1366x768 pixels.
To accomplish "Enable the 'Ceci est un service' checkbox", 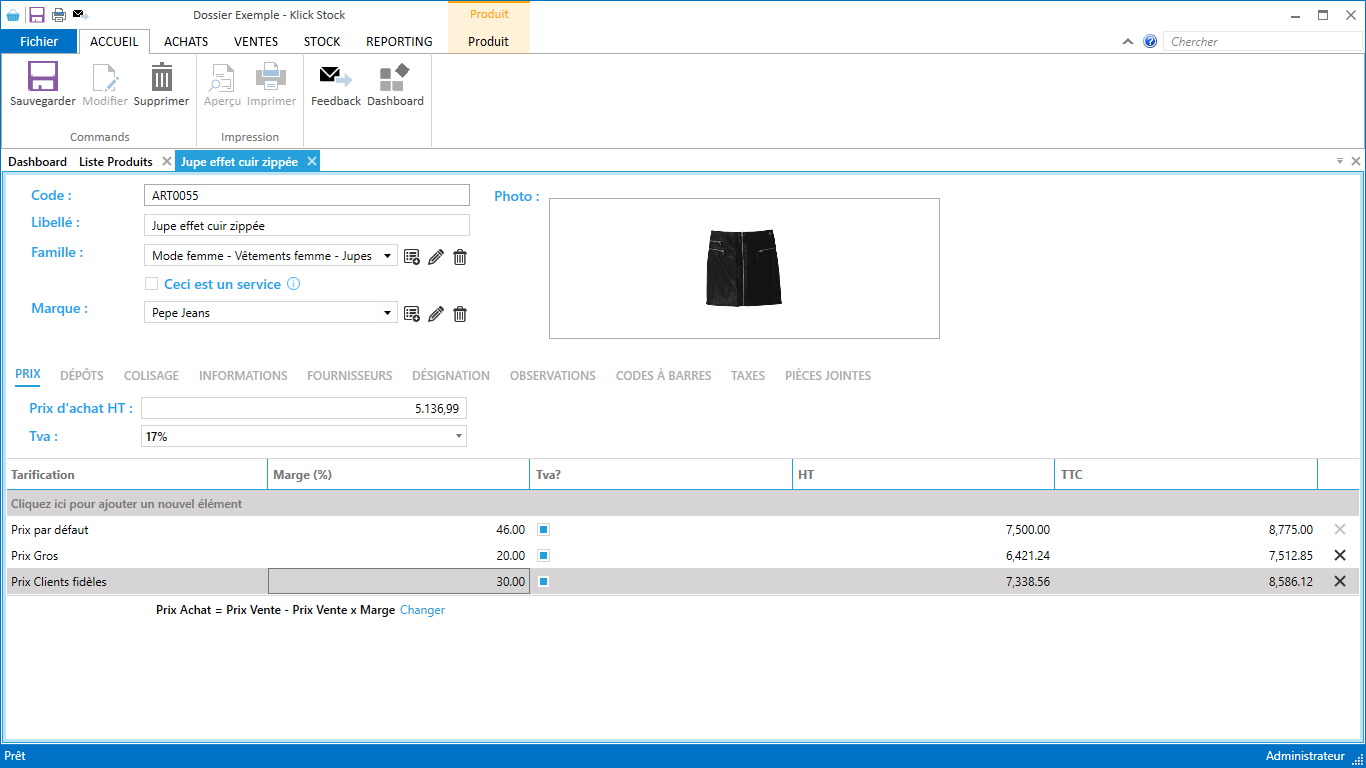I will pos(152,284).
